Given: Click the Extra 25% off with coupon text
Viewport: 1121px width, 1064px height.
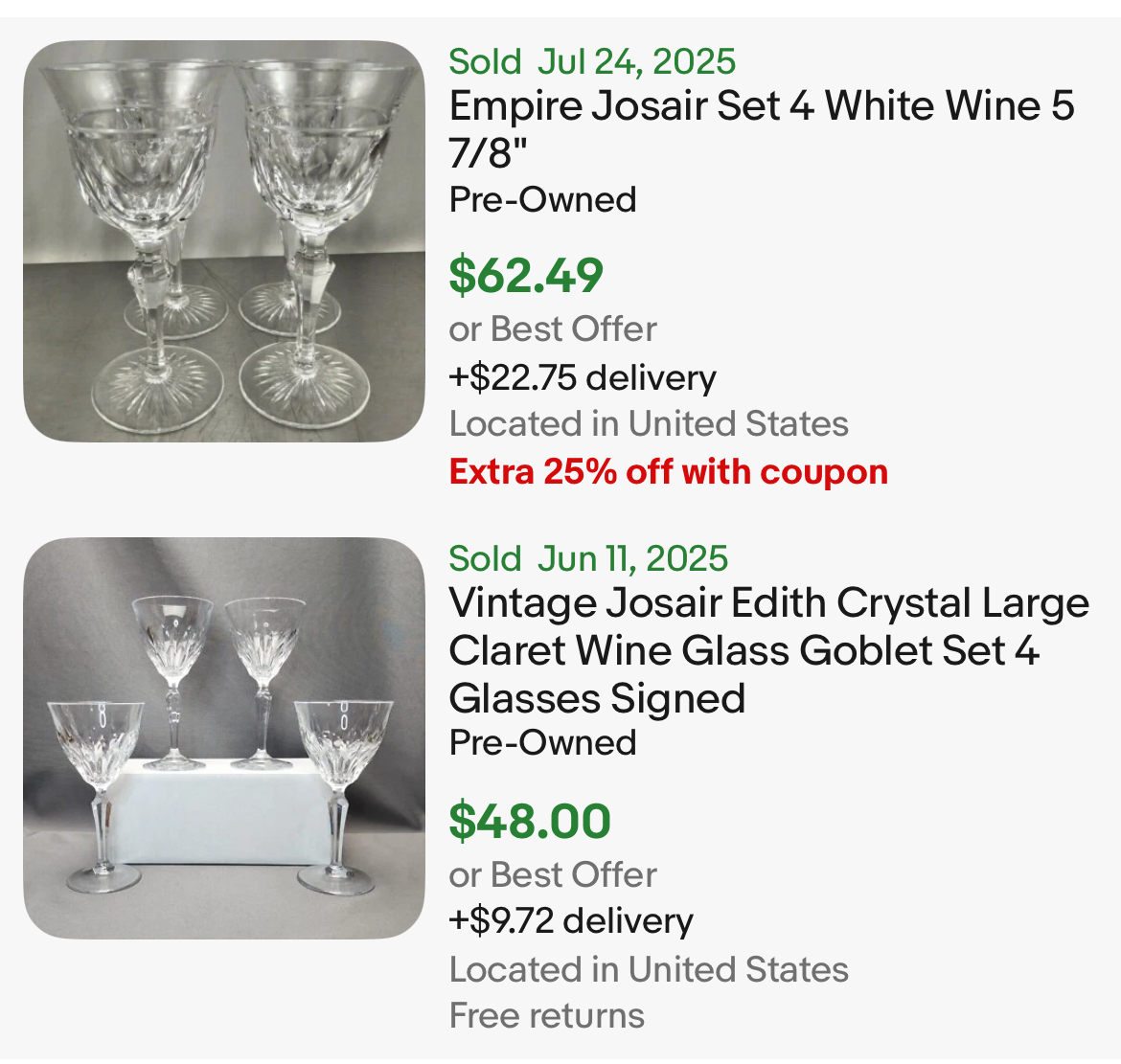Looking at the screenshot, I should click(x=669, y=471).
